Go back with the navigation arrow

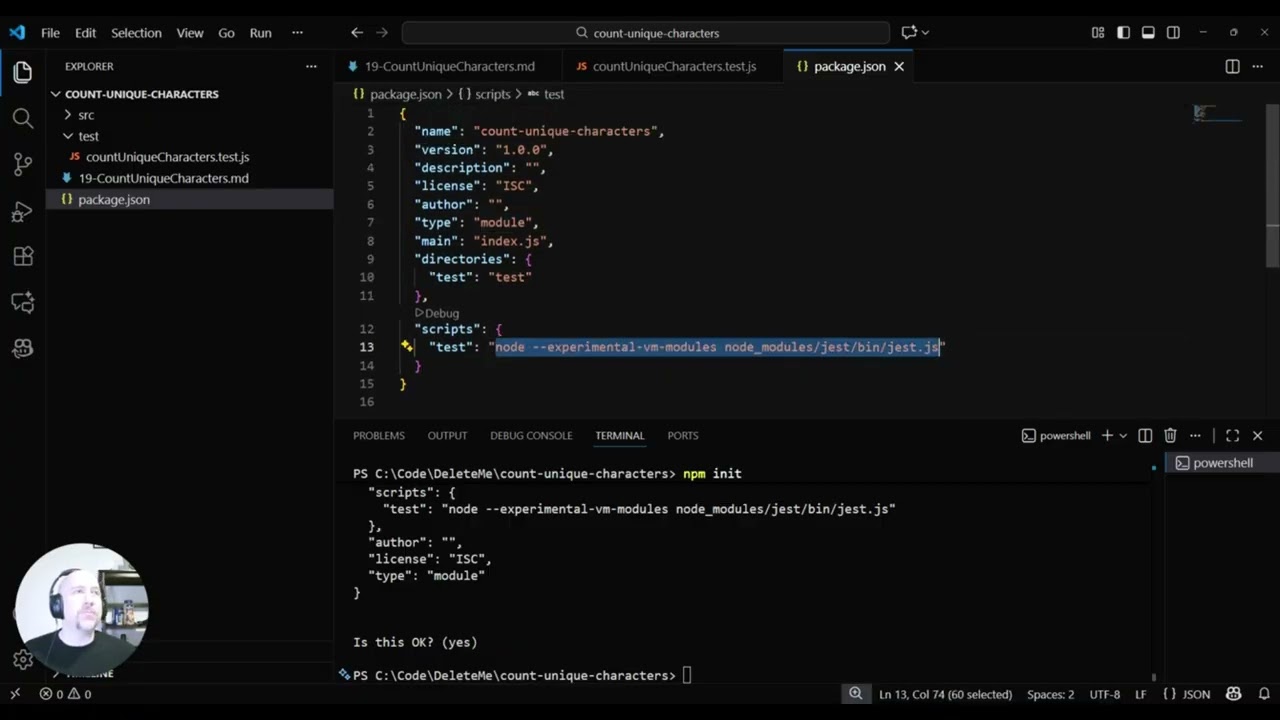tap(357, 33)
